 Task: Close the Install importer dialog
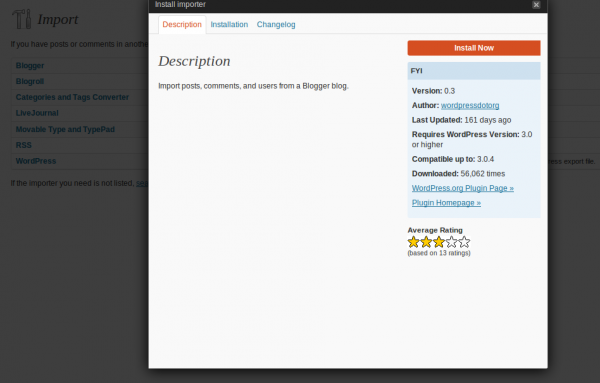536,5
